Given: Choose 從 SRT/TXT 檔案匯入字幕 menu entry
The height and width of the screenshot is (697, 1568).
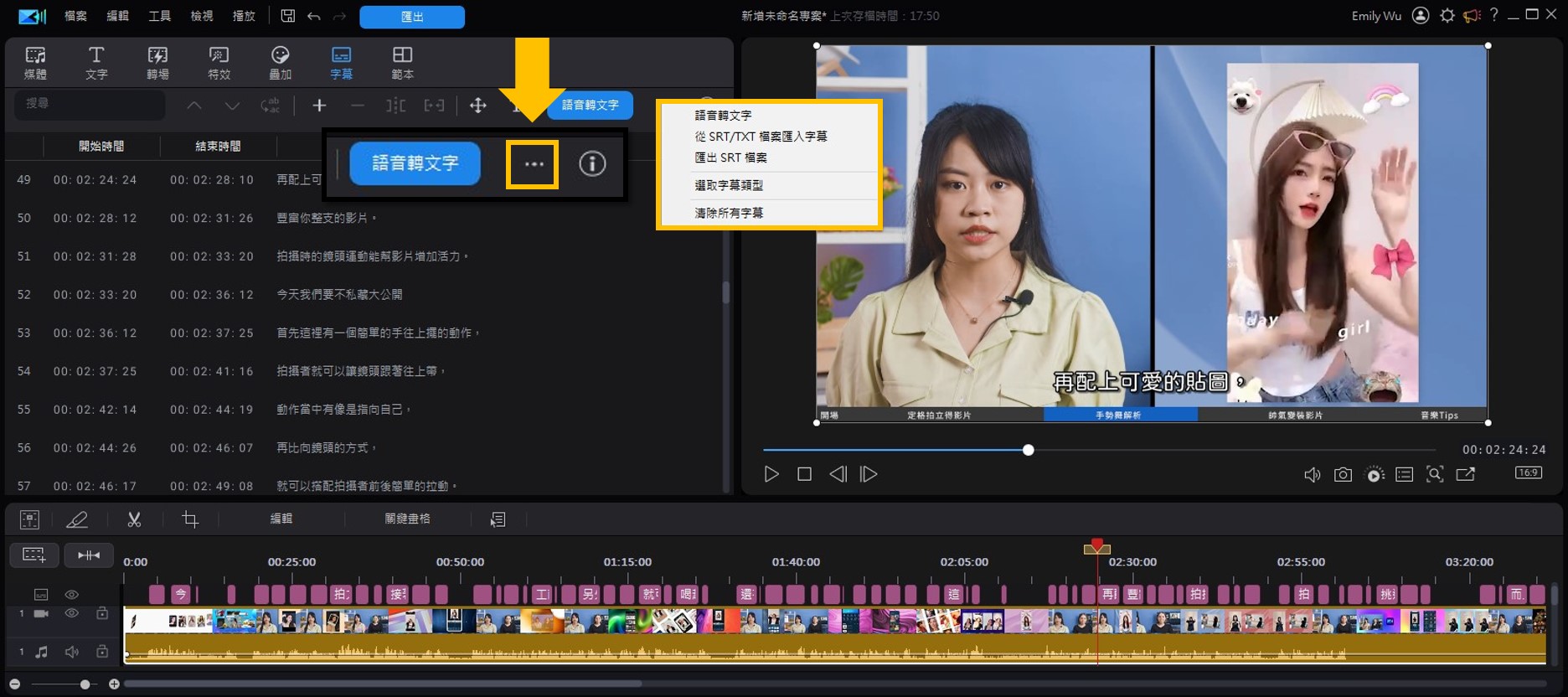Looking at the screenshot, I should 761,136.
